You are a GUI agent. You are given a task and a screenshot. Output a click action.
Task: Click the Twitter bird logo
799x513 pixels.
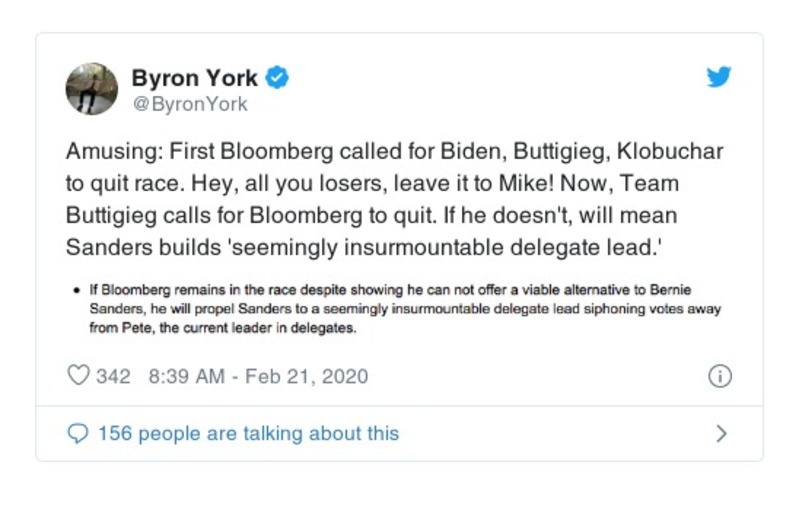(719, 78)
